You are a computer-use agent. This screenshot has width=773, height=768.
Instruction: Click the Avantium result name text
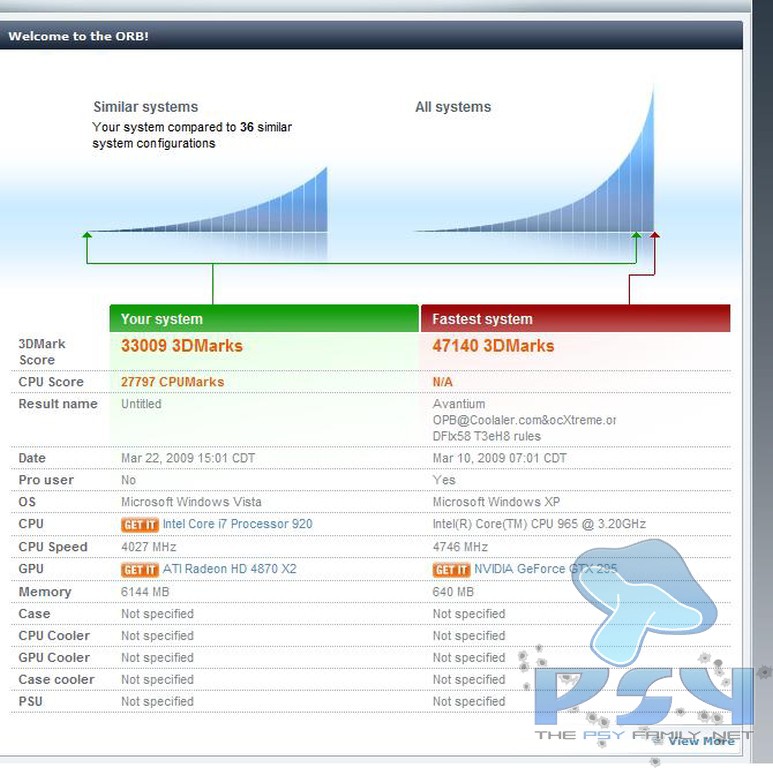click(524, 420)
